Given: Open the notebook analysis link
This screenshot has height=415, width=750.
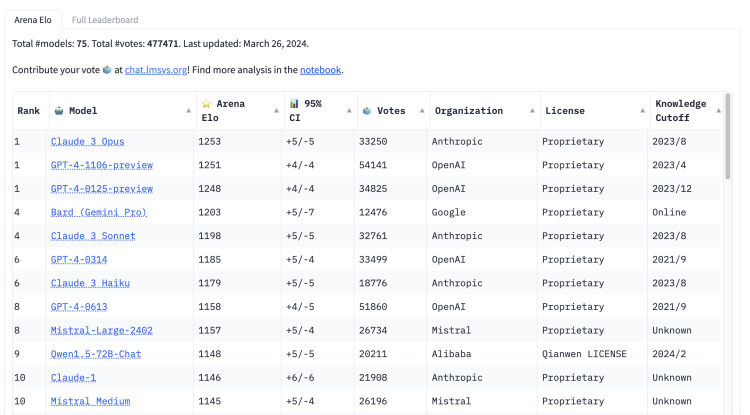Looking at the screenshot, I should pyautogui.click(x=320, y=70).
